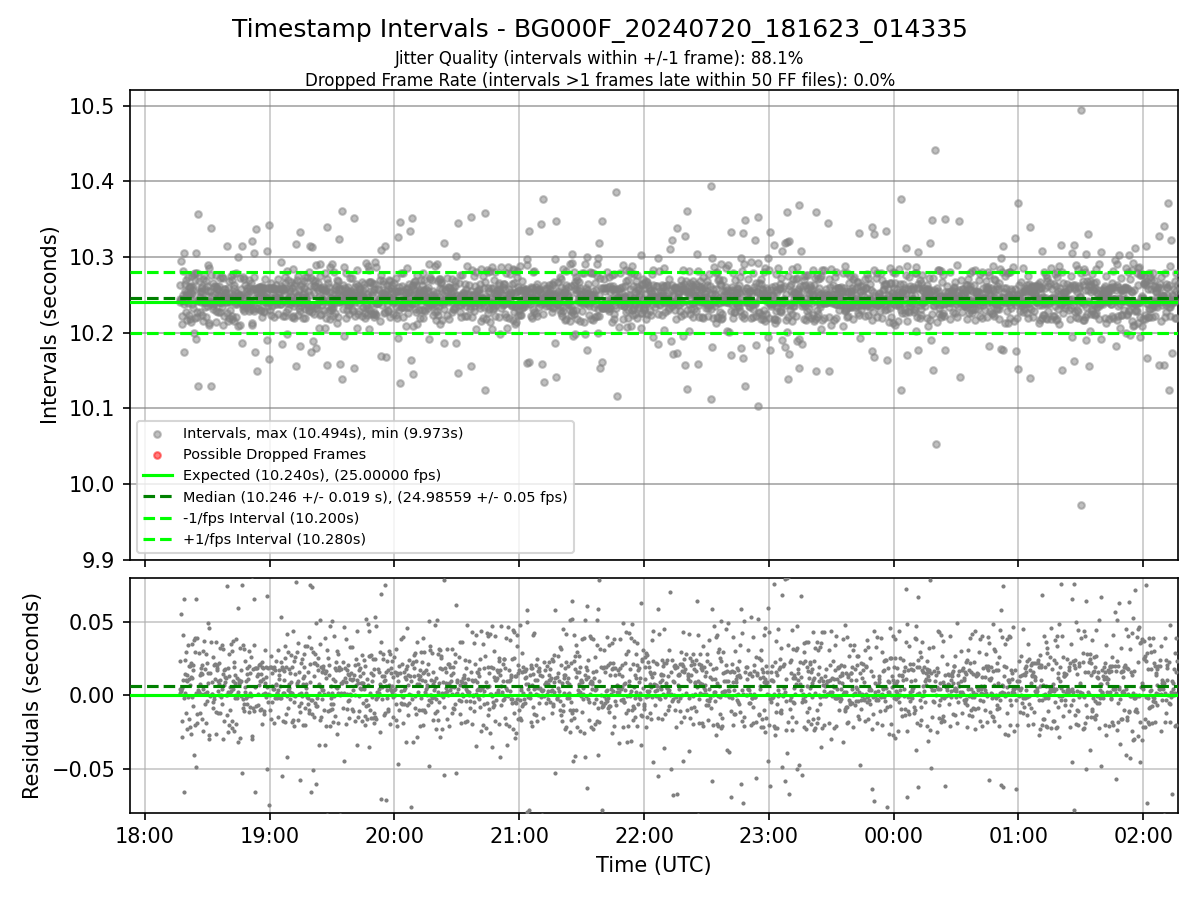1200x900 pixels.
Task: Click the 01:00 time tick label
Action: coord(1018,834)
